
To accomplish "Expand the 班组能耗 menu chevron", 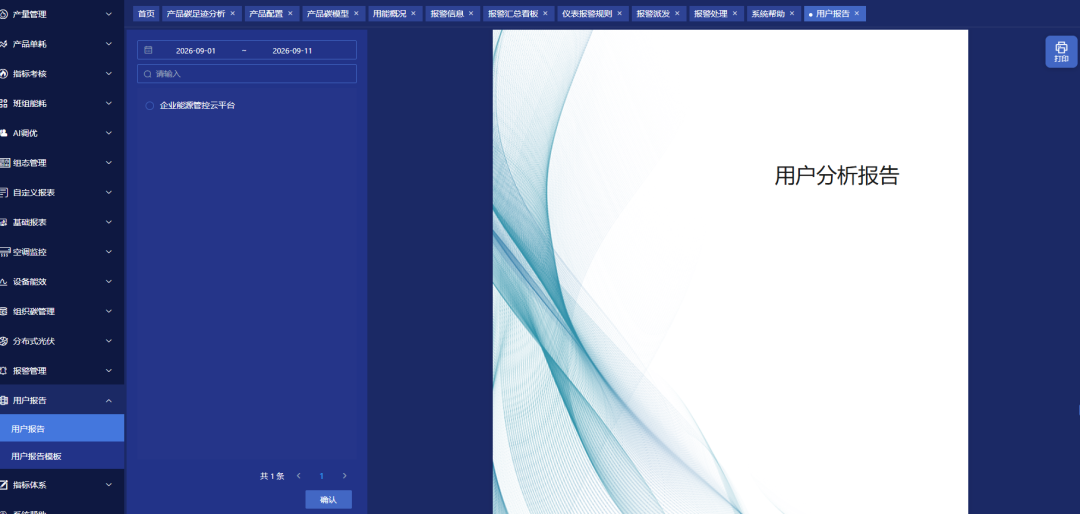I will (x=109, y=103).
